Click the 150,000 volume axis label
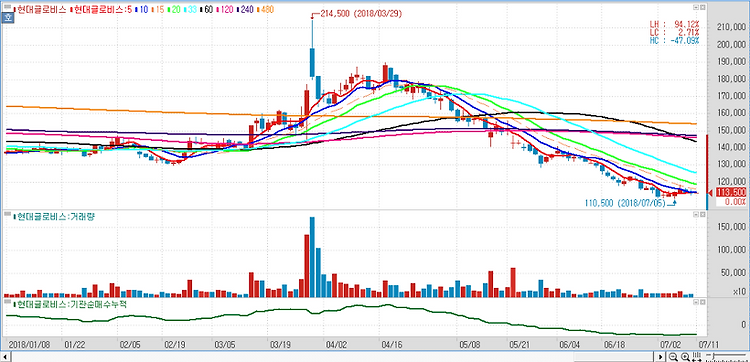This screenshot has height=362, width=750. pos(732,227)
